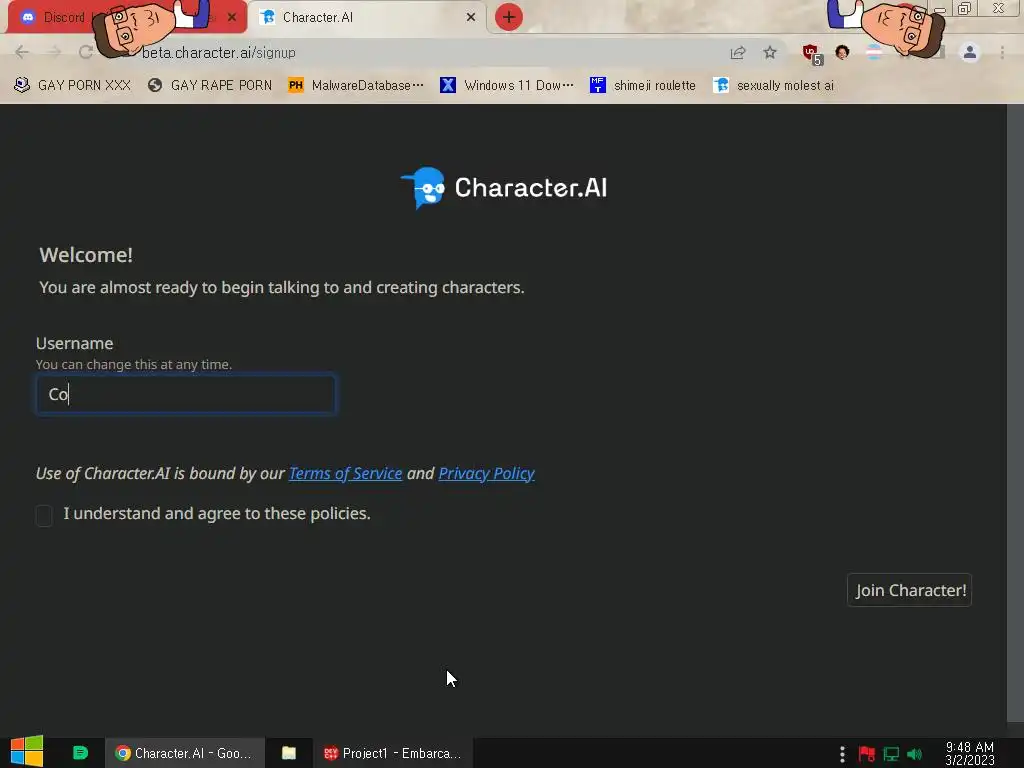Open the Chrome profile icon

(x=969, y=52)
